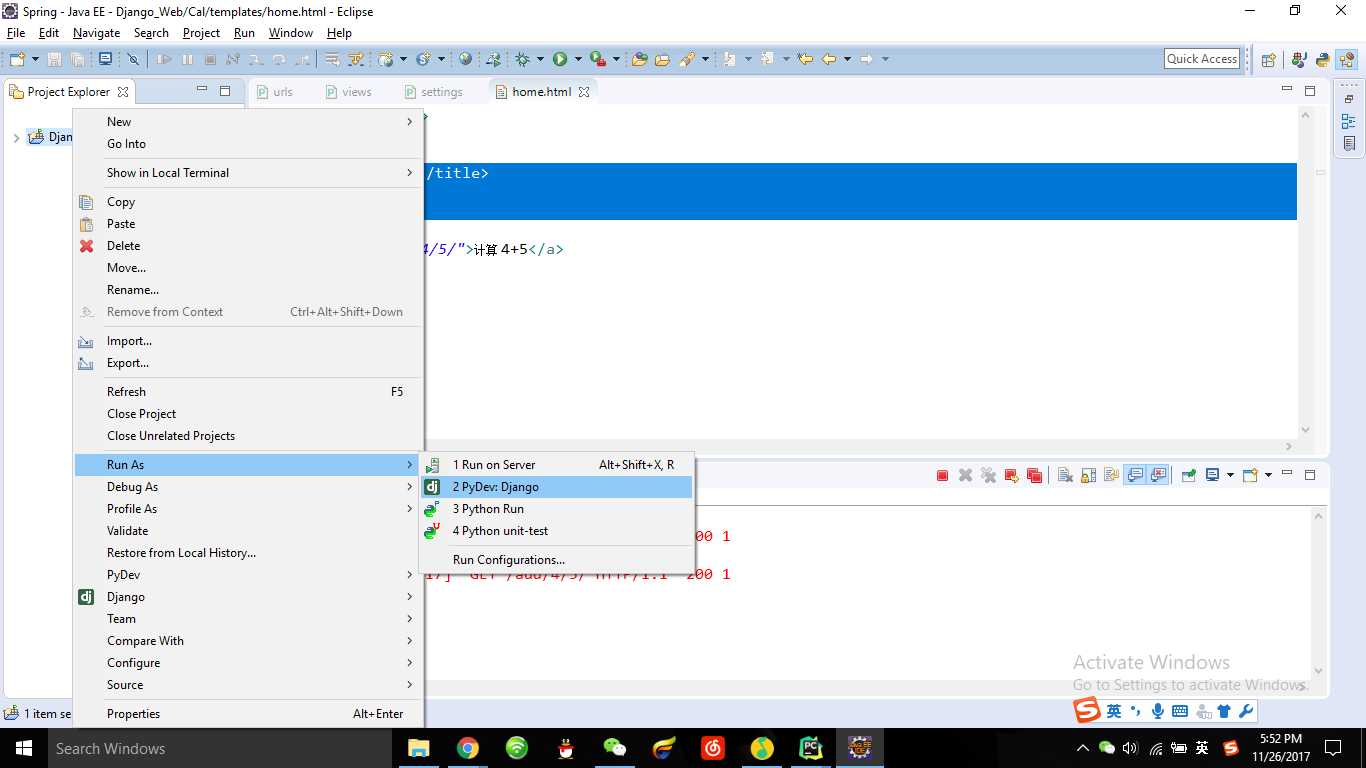Image resolution: width=1366 pixels, height=768 pixels.
Task: Open the Django submenu entry
Action: click(x=249, y=597)
